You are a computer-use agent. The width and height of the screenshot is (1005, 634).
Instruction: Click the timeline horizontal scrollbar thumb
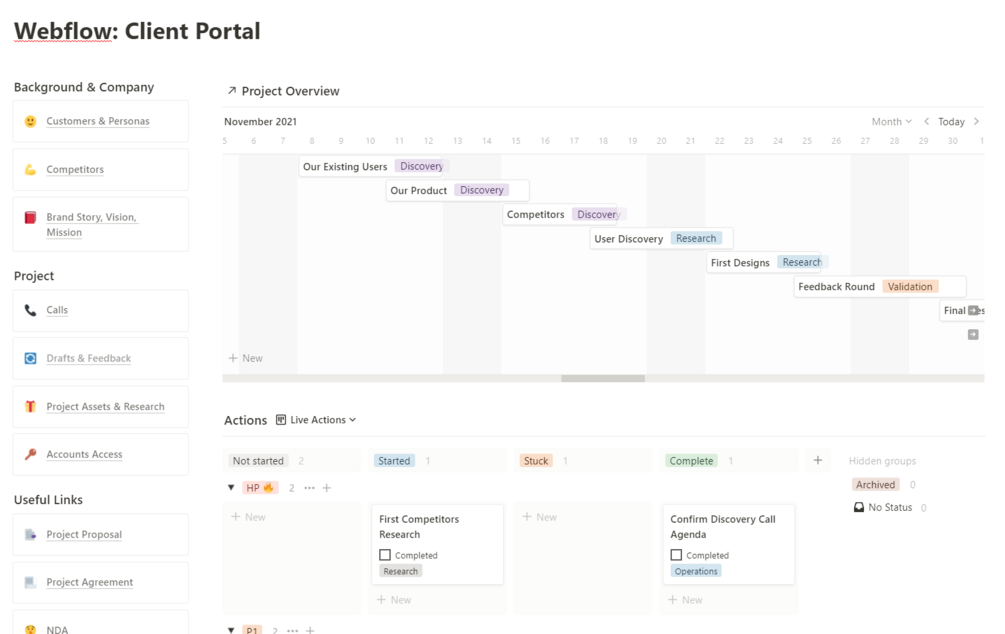click(x=603, y=378)
